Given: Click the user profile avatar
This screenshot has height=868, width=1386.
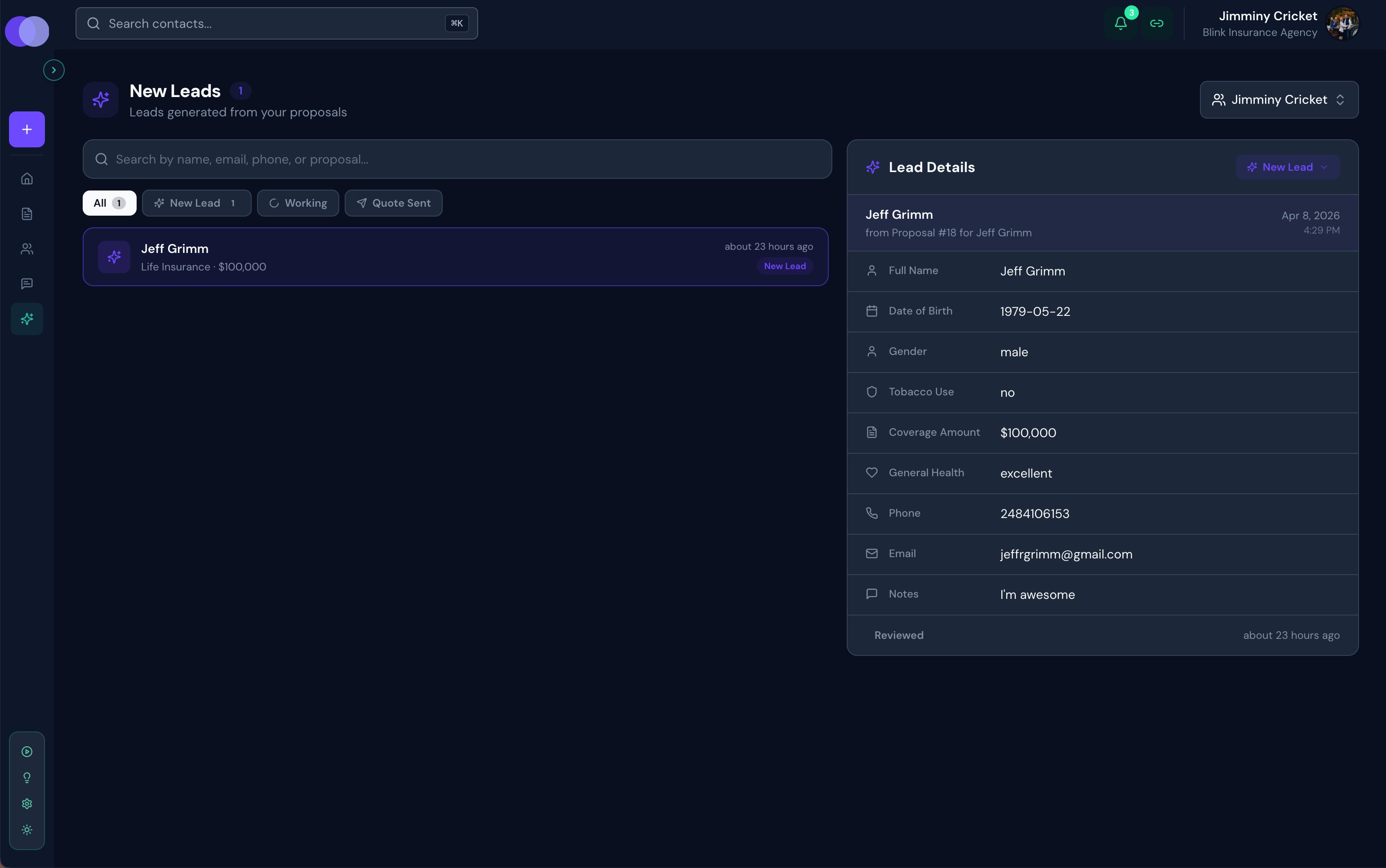Looking at the screenshot, I should (1342, 23).
